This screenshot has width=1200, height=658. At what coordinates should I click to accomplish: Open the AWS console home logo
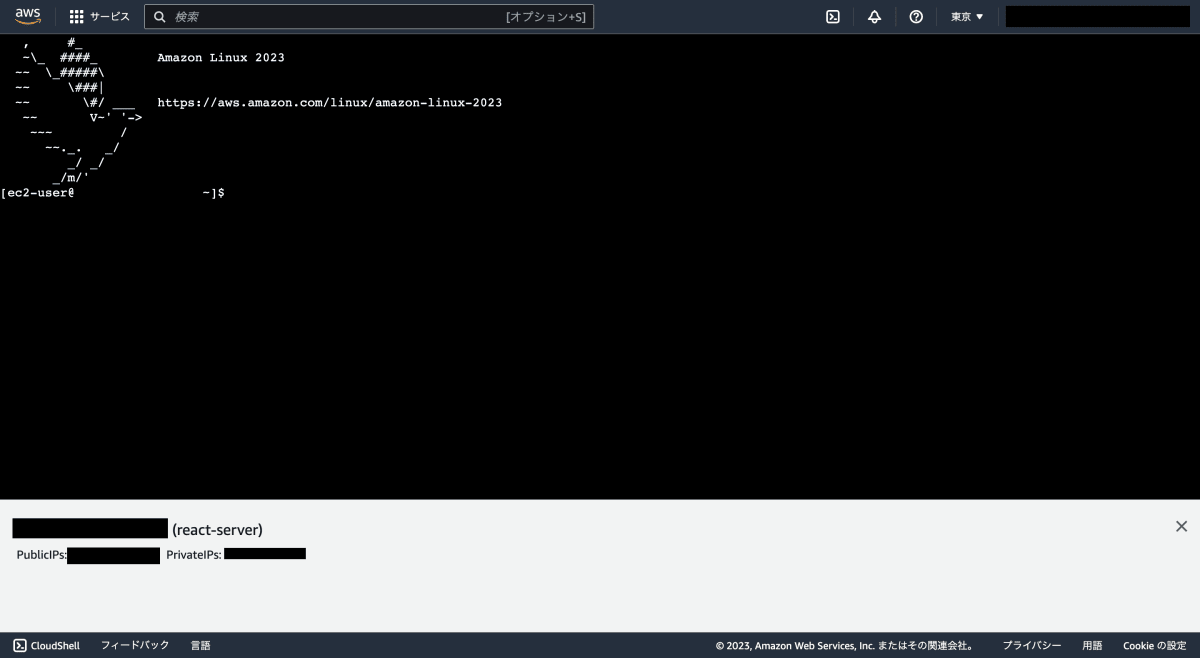(28, 16)
